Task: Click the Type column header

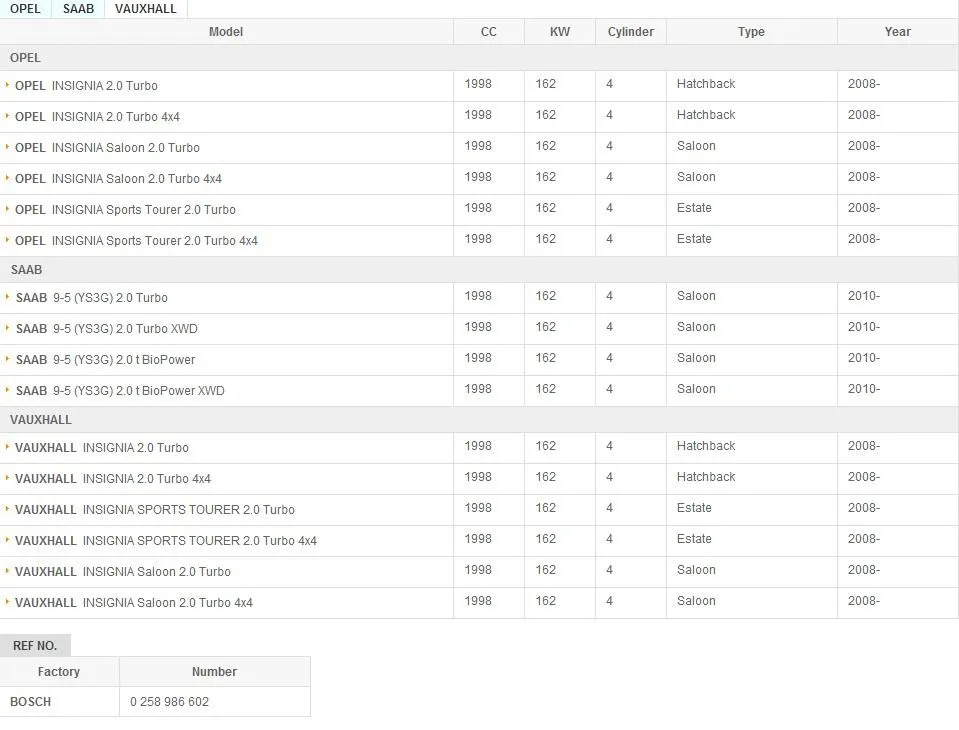Action: click(x=751, y=32)
